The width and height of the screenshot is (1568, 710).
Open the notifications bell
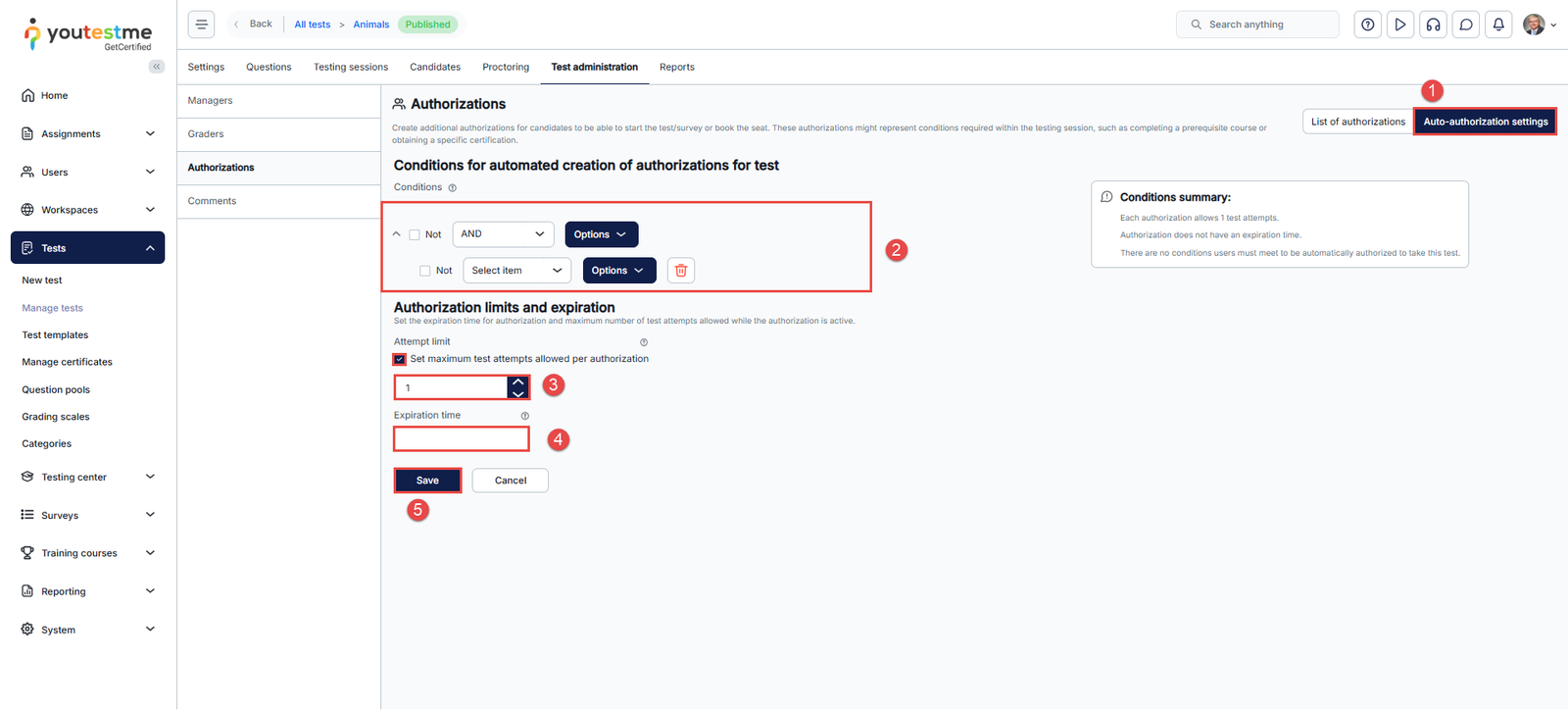pos(1498,25)
